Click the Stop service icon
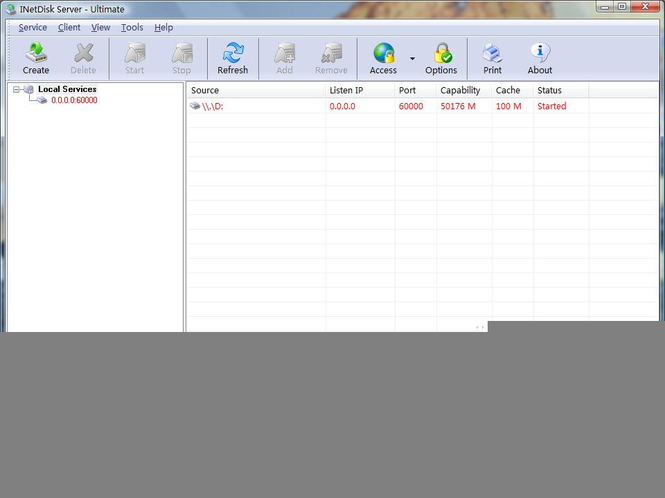 click(x=182, y=53)
